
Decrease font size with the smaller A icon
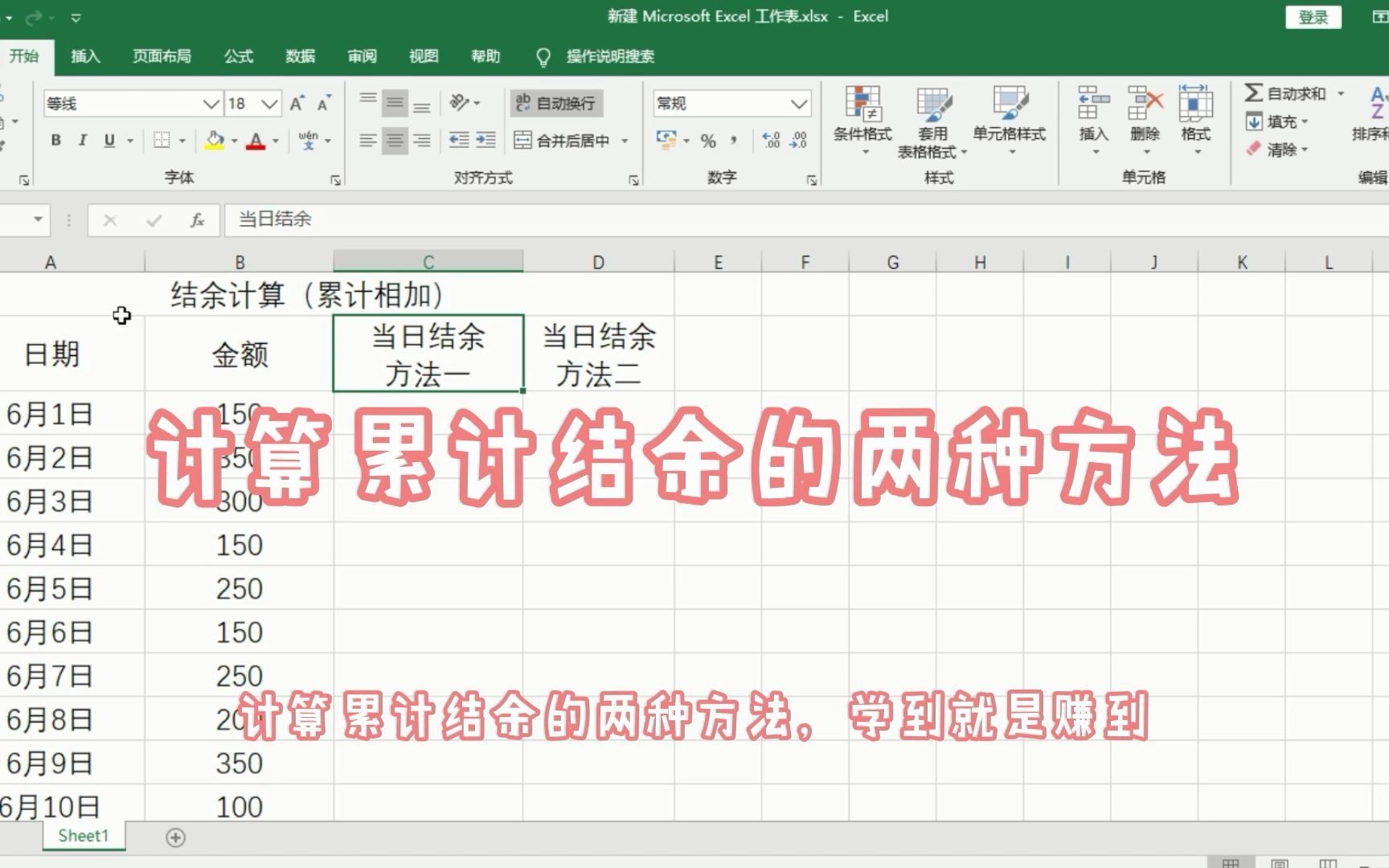tap(324, 104)
